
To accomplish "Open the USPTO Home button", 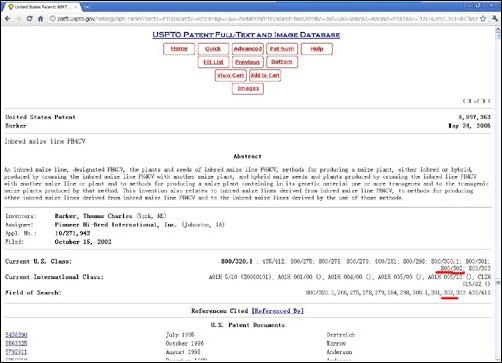I will 179,49.
